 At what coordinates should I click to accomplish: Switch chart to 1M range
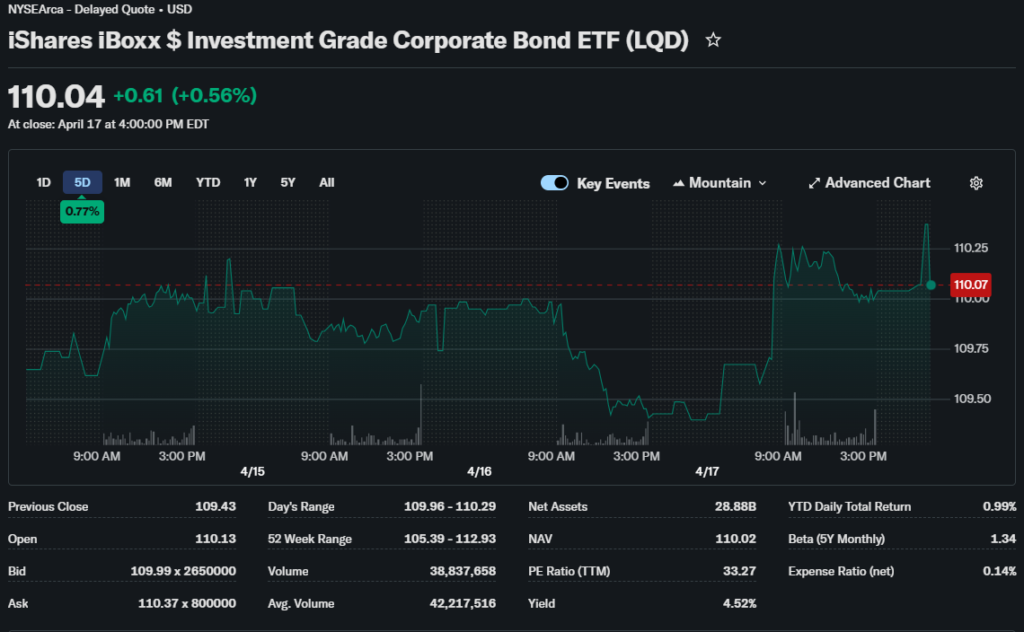pyautogui.click(x=122, y=182)
